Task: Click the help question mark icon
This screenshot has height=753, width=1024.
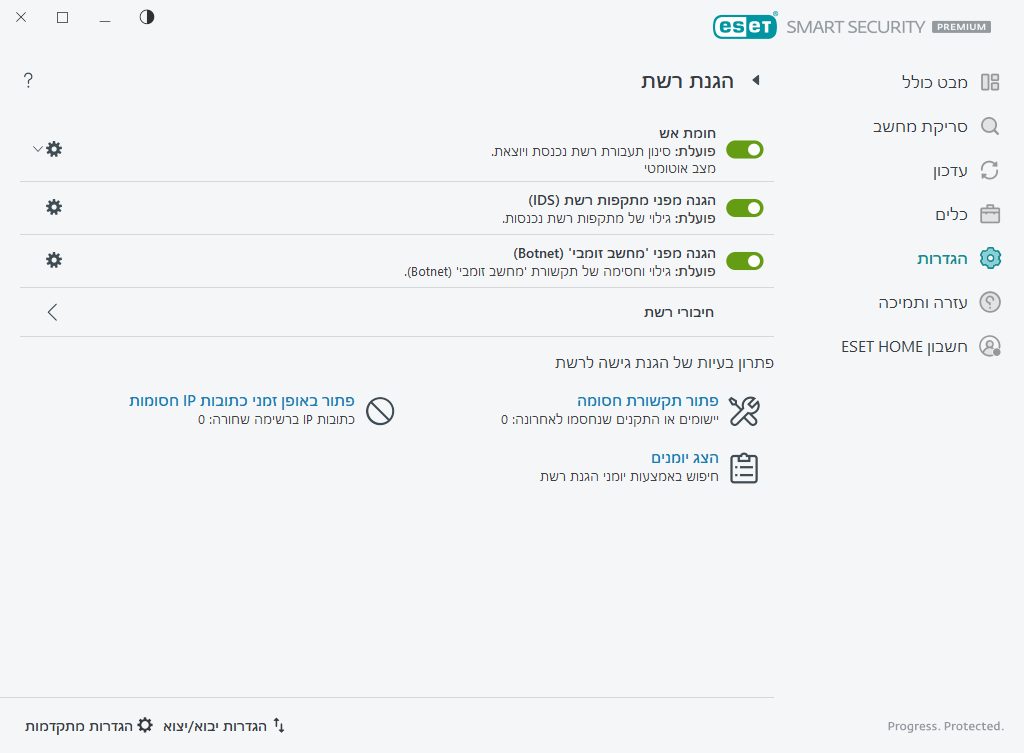Action: 28,81
